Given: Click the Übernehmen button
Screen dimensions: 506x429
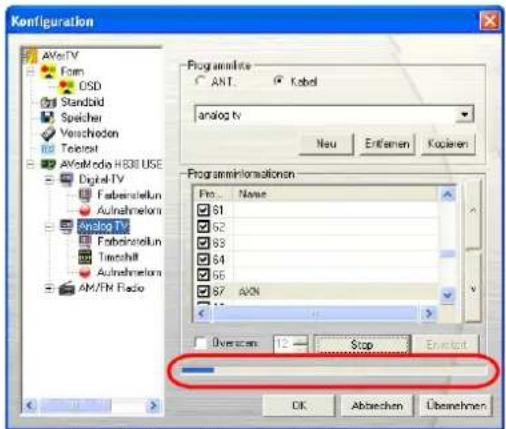Looking at the screenshot, I should click(x=456, y=406).
